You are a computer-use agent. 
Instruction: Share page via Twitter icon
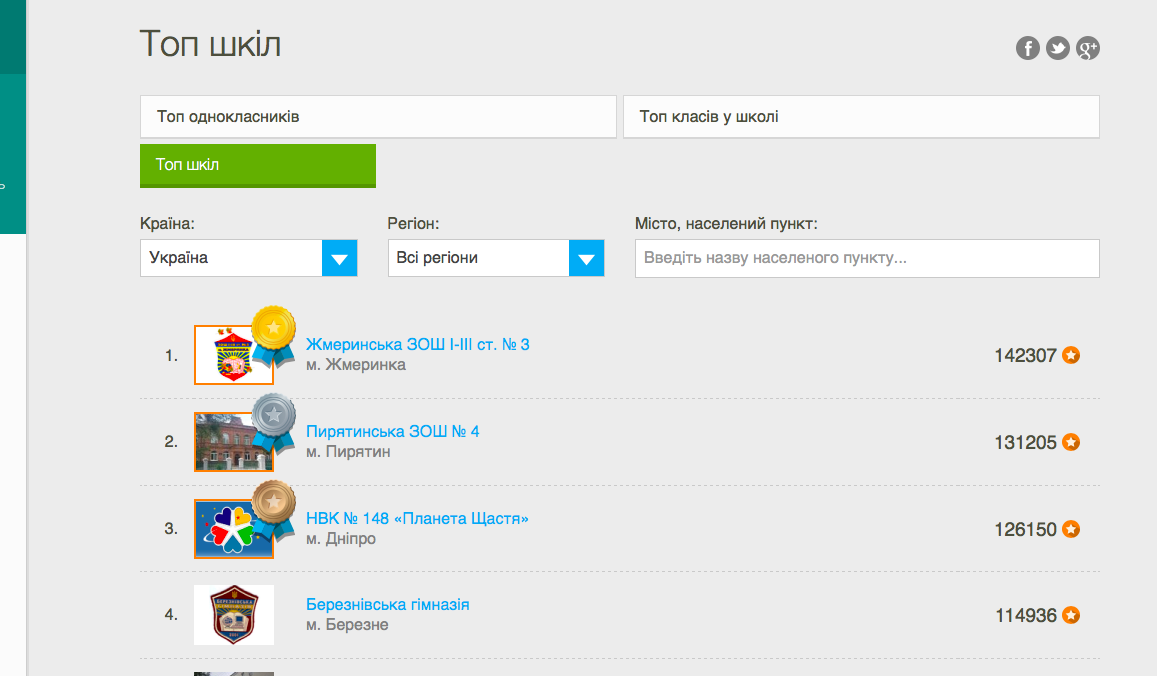(x=1057, y=48)
